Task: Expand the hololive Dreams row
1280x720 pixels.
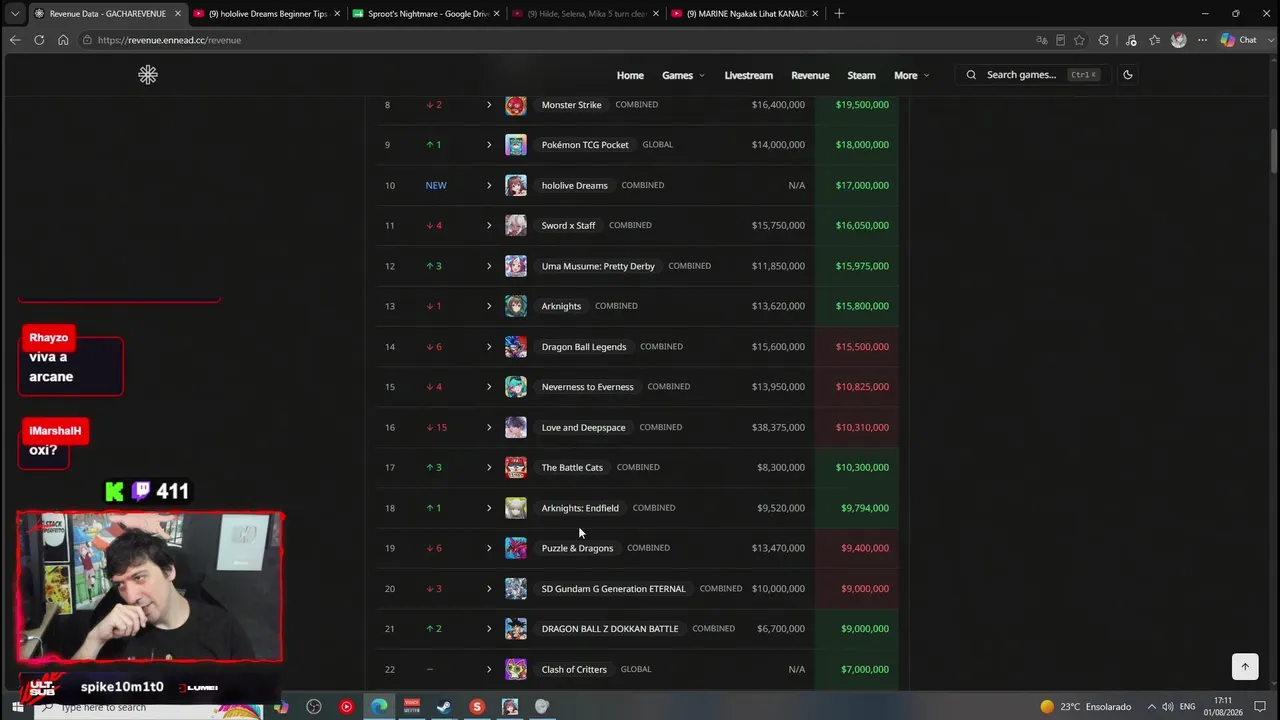Action: pos(489,185)
